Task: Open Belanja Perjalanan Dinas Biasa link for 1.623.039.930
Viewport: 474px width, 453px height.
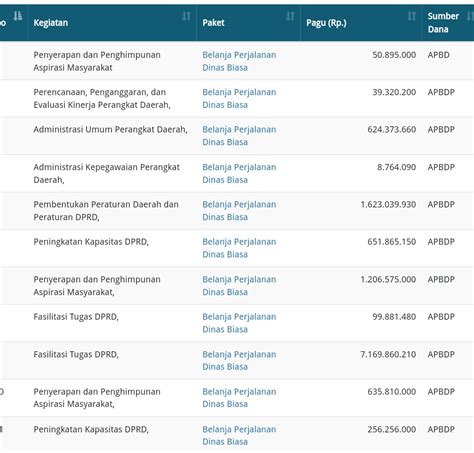Action: coord(239,211)
